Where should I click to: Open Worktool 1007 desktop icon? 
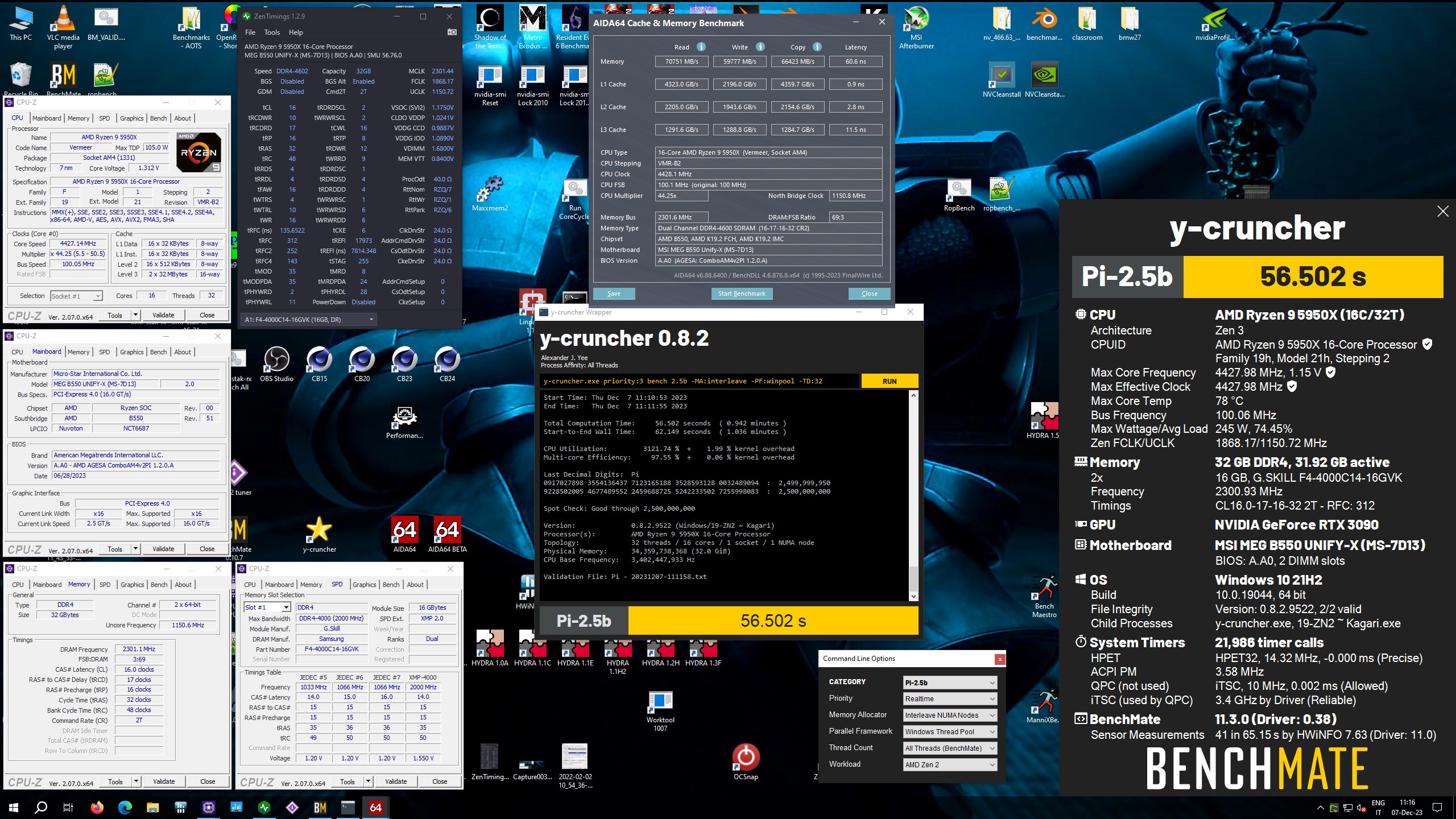point(660,711)
